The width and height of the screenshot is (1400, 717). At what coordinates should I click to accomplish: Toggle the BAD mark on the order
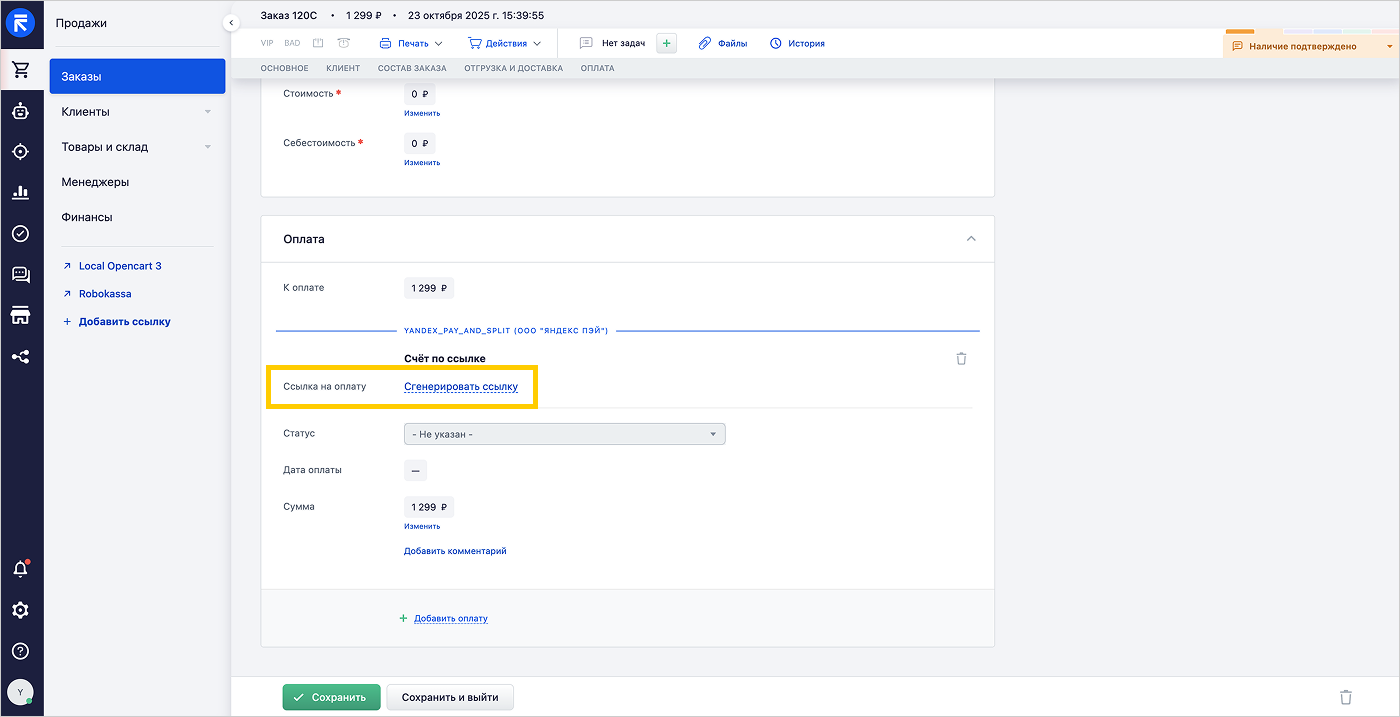[x=292, y=43]
